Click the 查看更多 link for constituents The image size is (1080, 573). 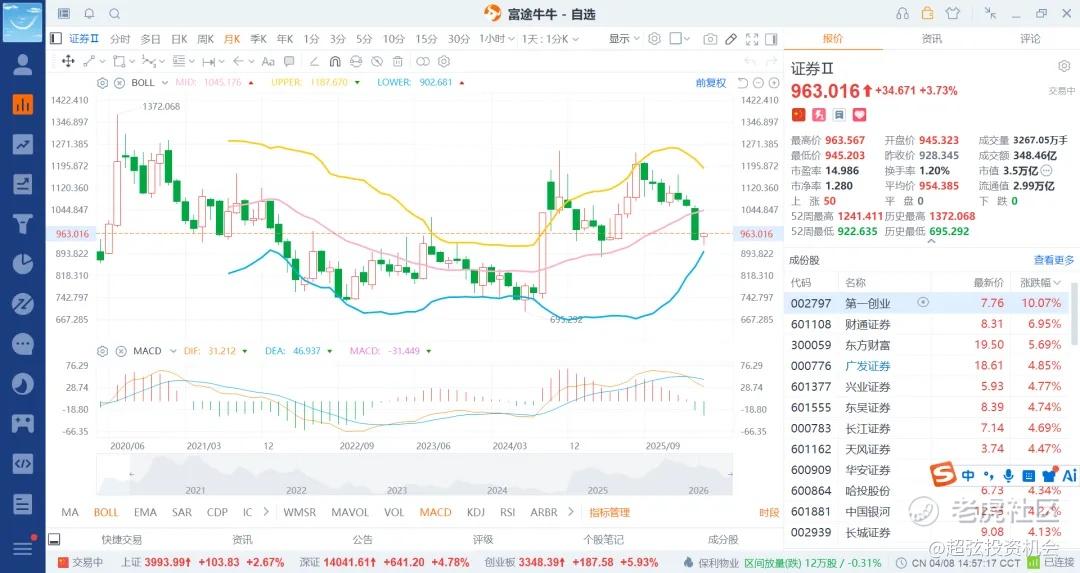pyautogui.click(x=1054, y=260)
